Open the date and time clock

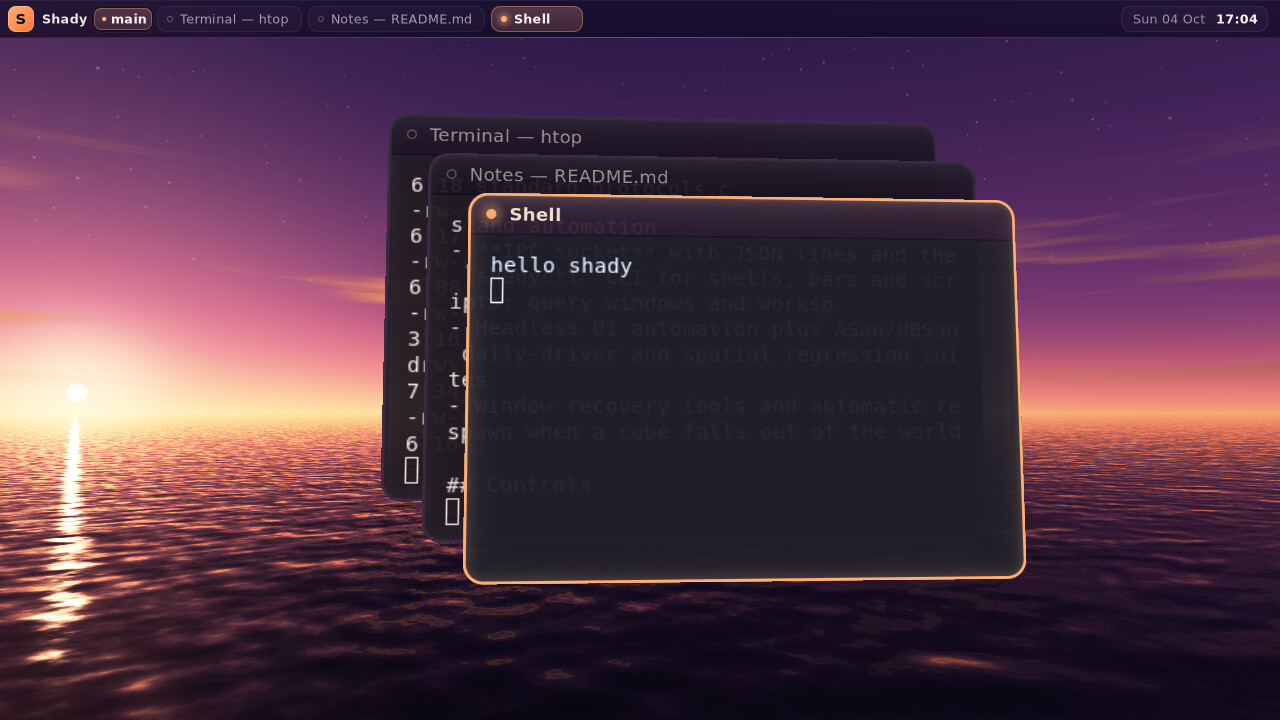(x=1196, y=19)
